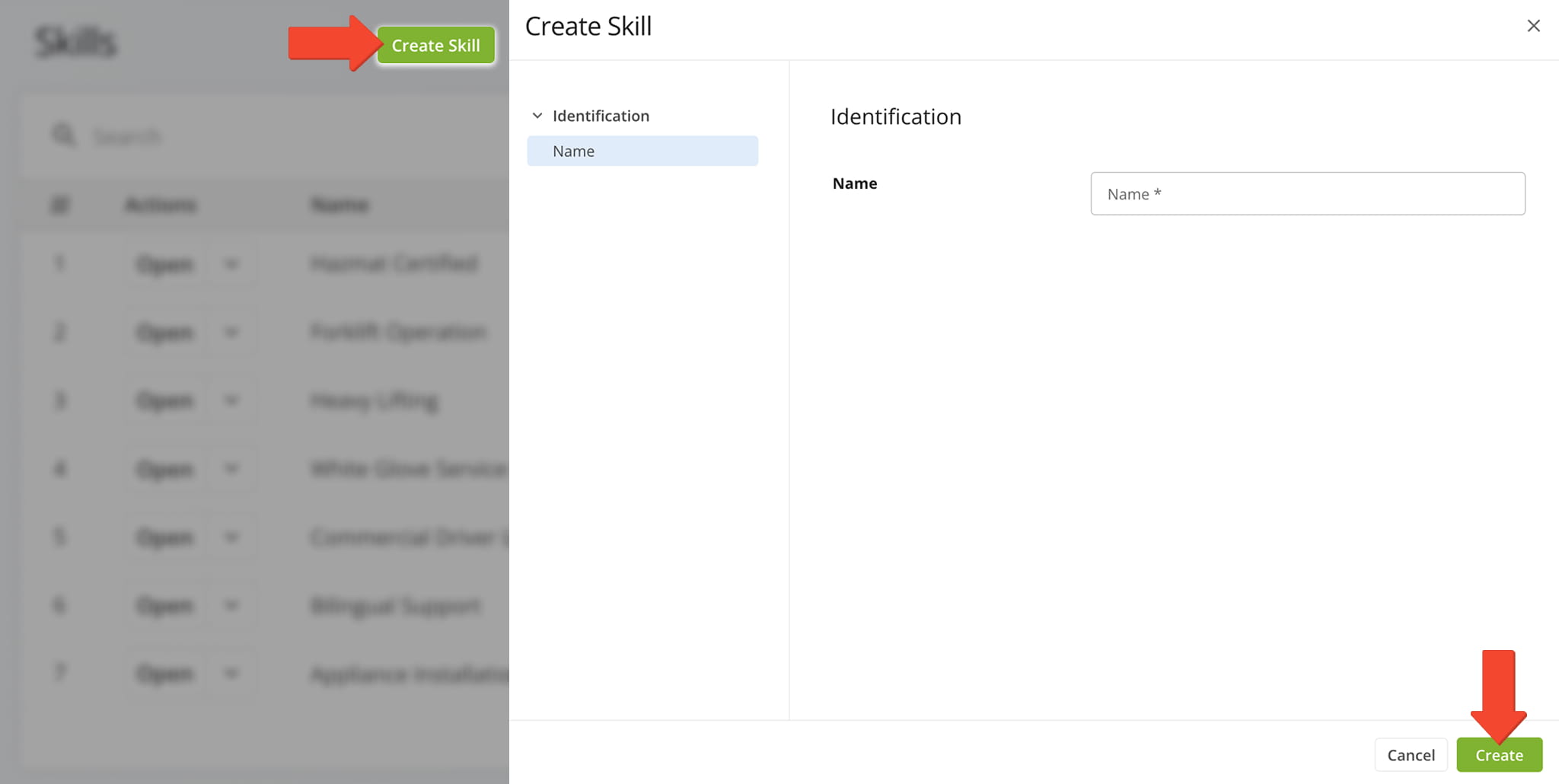
Task: Click the White Glove Service skill name
Action: (409, 469)
